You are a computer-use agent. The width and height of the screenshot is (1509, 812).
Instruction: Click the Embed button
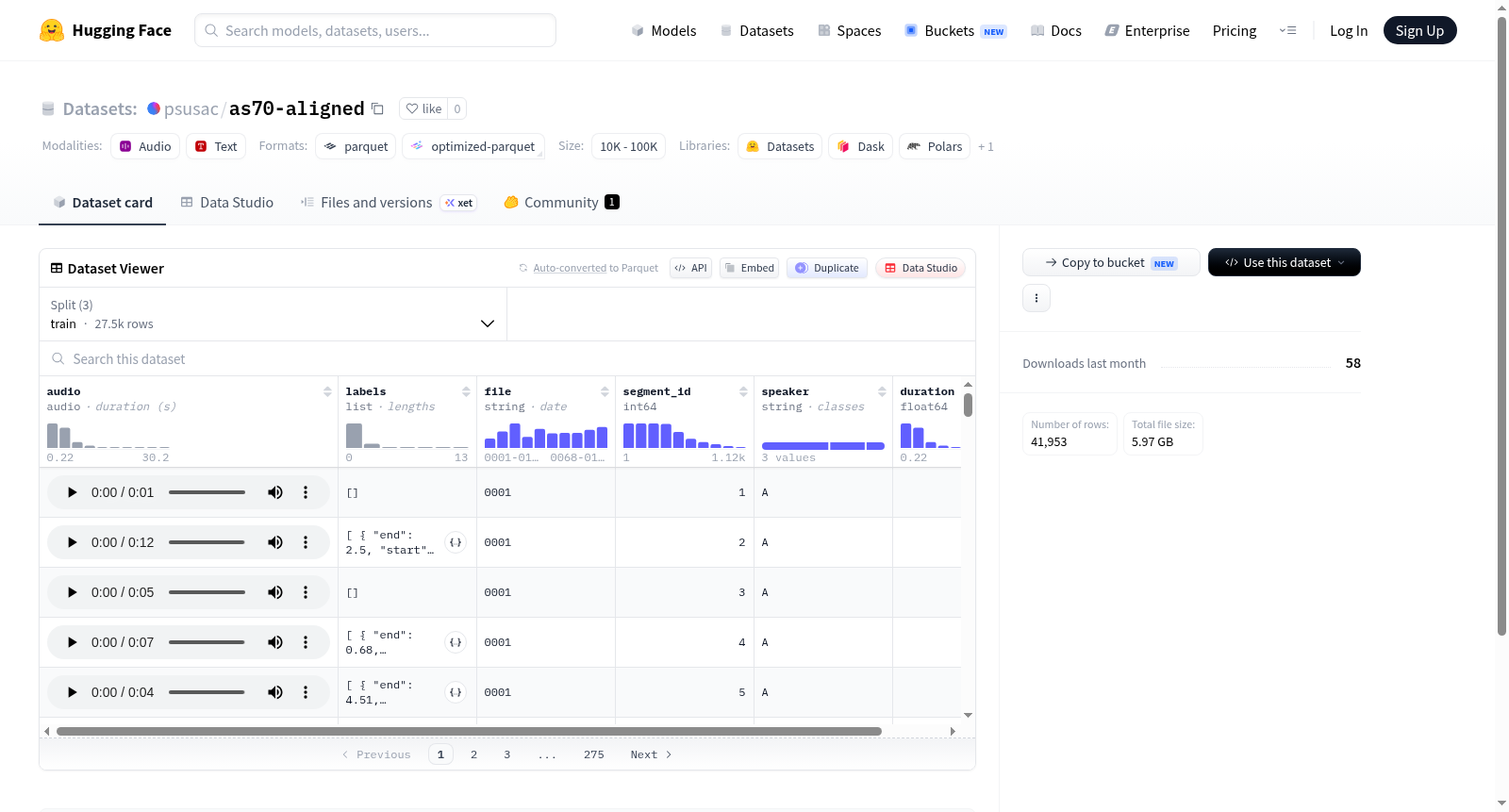[750, 268]
